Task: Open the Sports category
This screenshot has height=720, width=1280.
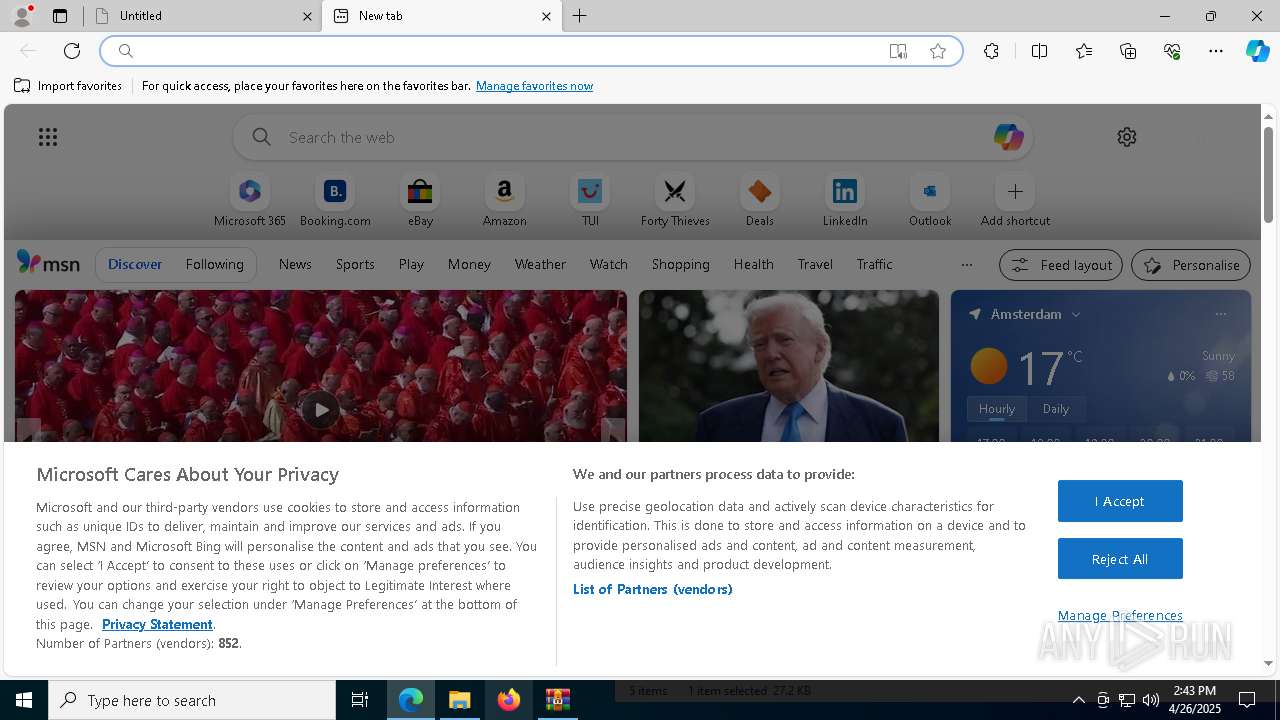Action: tap(355, 264)
